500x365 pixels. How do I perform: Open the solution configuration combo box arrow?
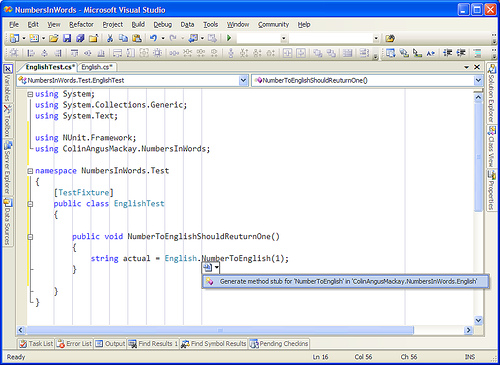pyautogui.click(x=284, y=38)
